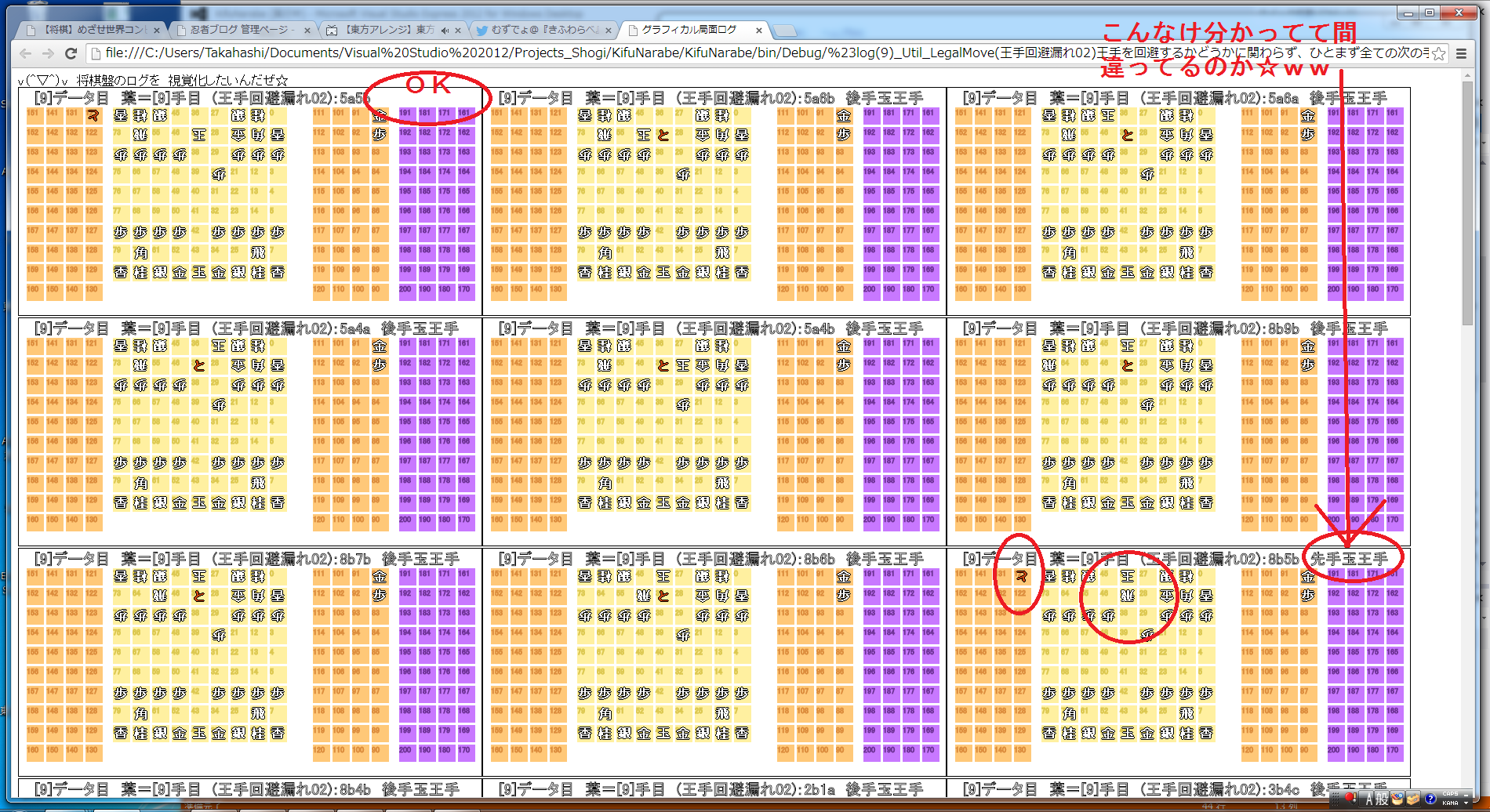This screenshot has width=1490, height=812.
Task: Open the Chrome menu icon
Action: click(x=1461, y=53)
